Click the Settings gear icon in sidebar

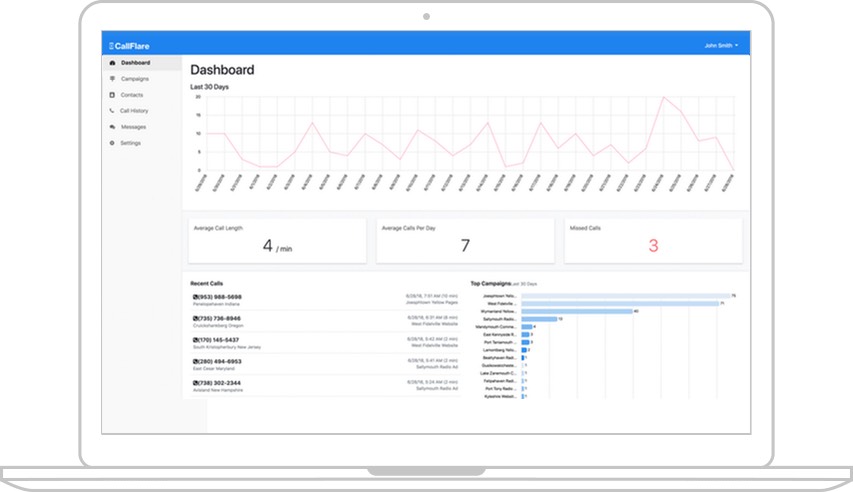point(112,143)
